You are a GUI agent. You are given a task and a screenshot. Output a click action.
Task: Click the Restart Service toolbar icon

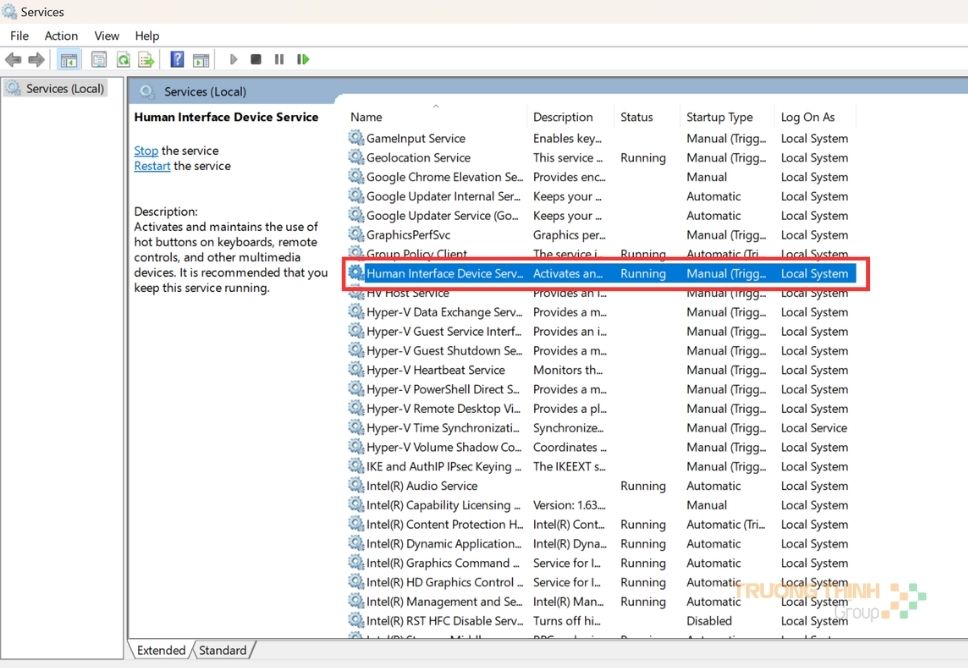point(303,60)
